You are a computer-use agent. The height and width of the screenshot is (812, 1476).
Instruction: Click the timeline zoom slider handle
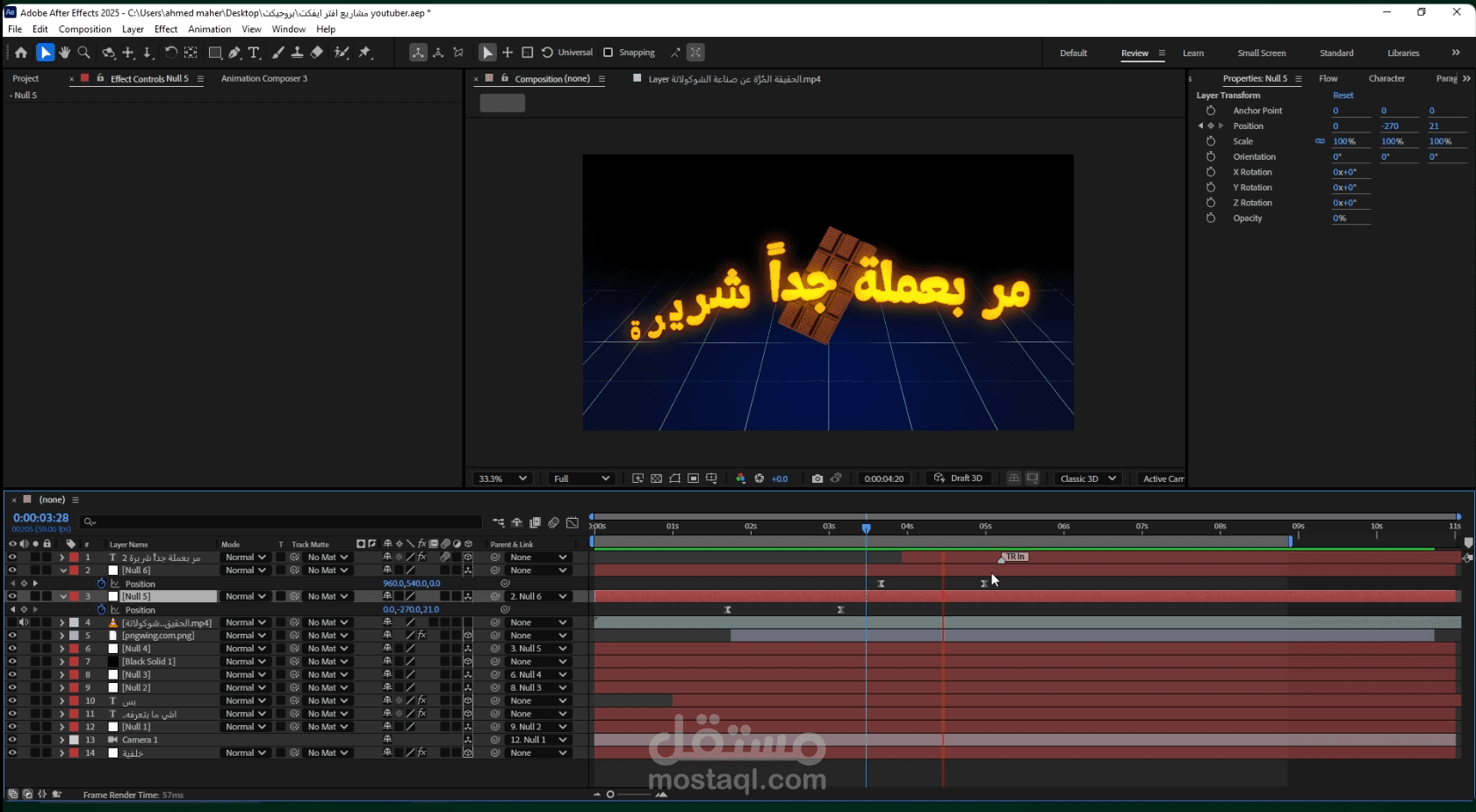click(610, 794)
